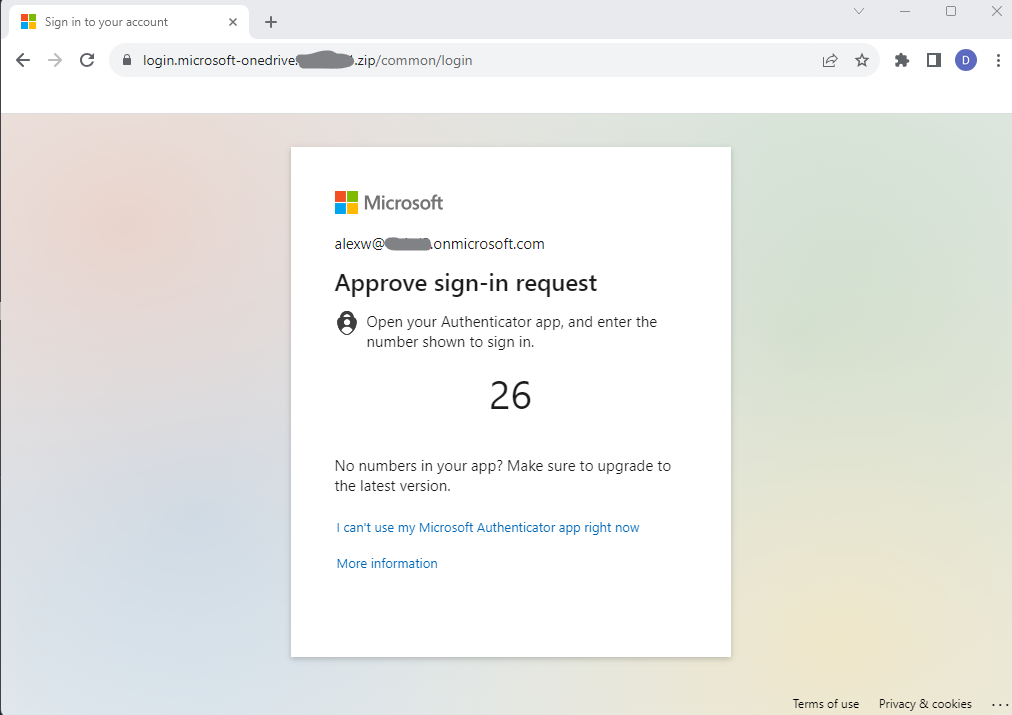Expand Chrome's three-dot menu
The width and height of the screenshot is (1012, 715).
tap(998, 60)
